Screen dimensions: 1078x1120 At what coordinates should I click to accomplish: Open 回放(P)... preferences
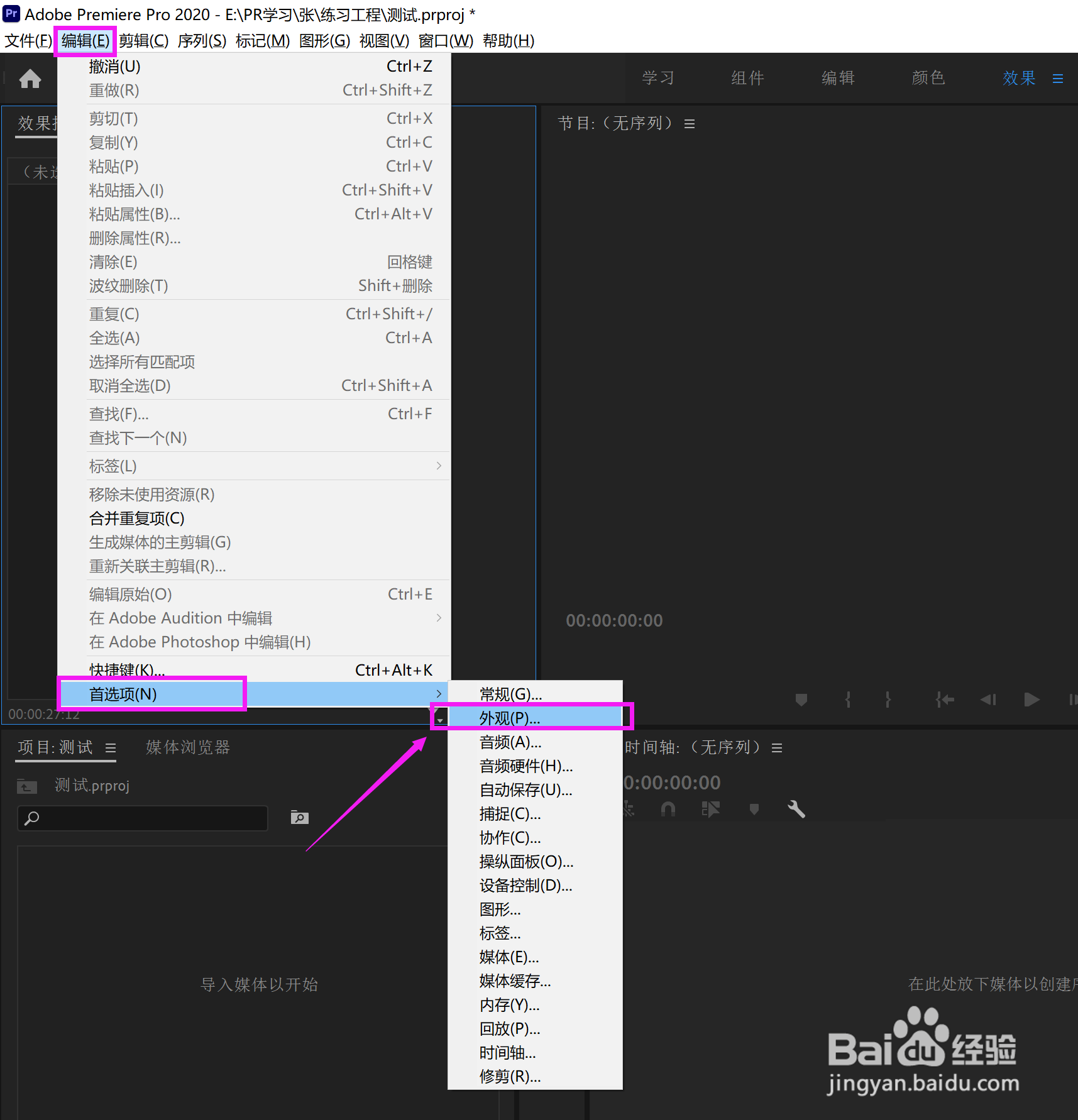pyautogui.click(x=535, y=1029)
